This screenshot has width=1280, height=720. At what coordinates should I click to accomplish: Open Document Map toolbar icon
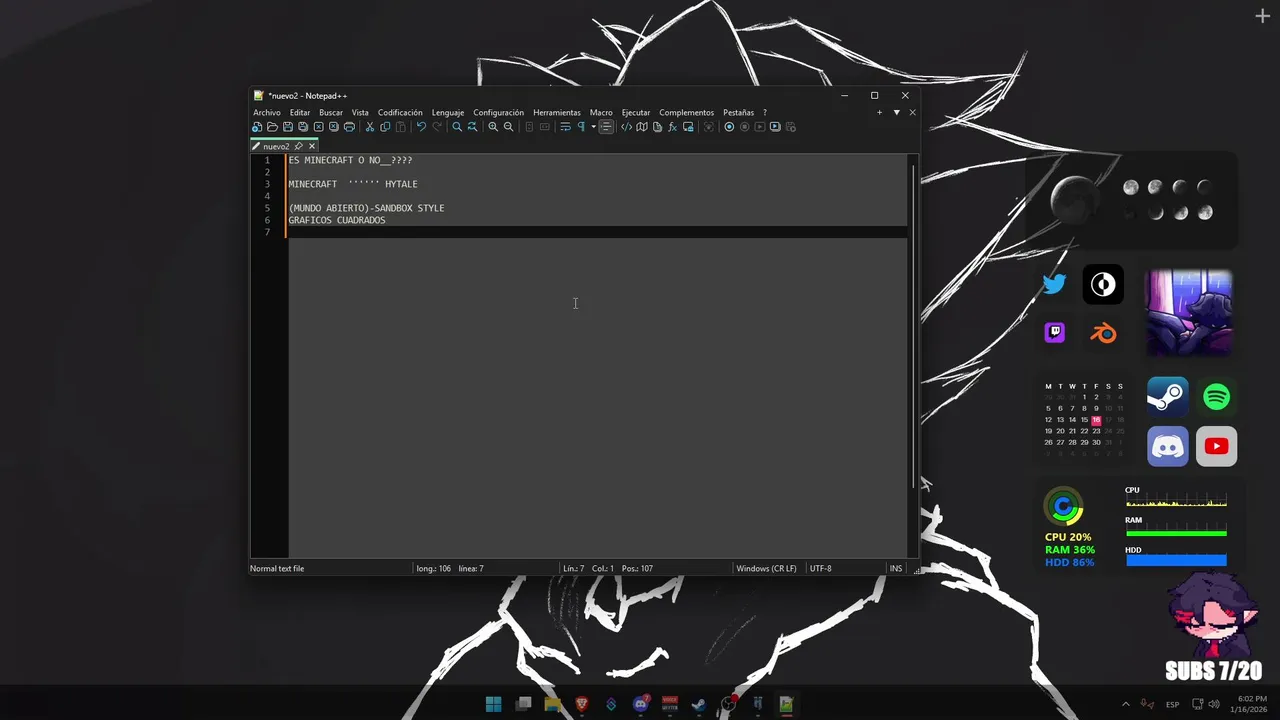pyautogui.click(x=642, y=127)
